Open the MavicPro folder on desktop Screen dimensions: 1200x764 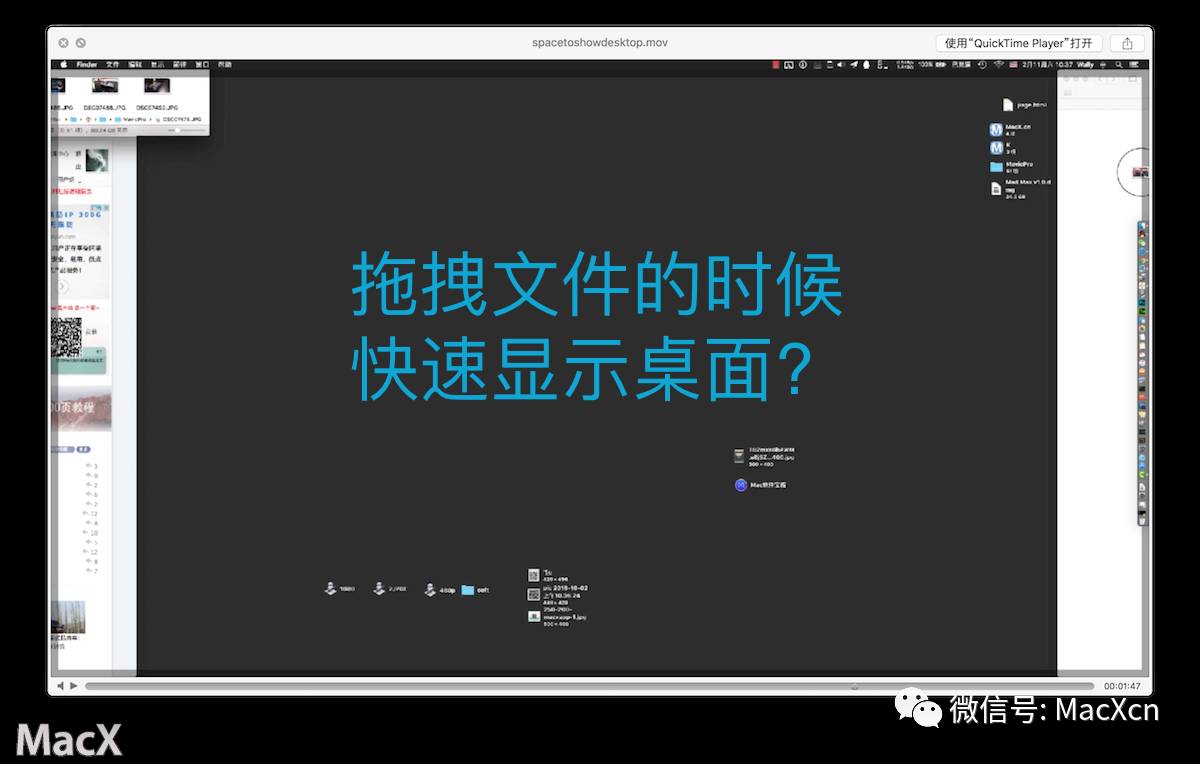[x=996, y=167]
